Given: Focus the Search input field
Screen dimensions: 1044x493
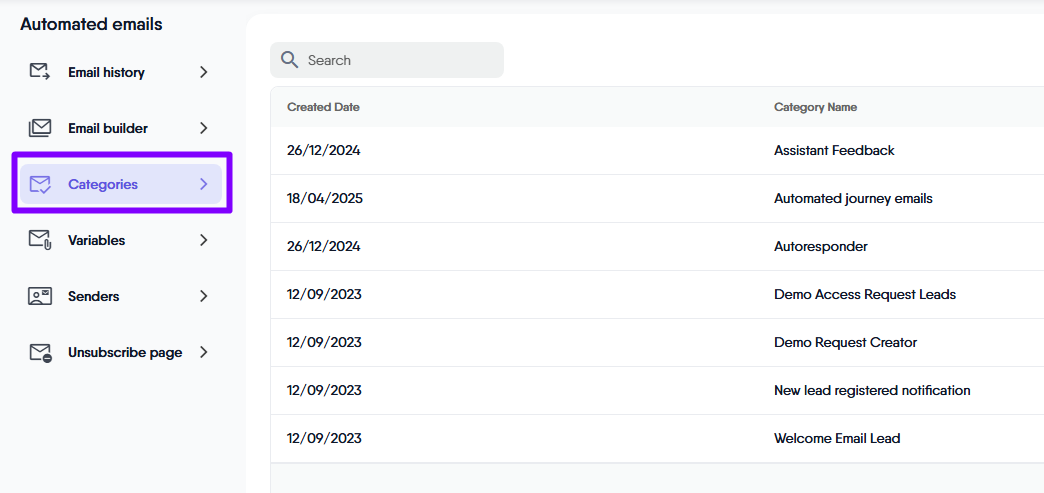Looking at the screenshot, I should point(400,60).
